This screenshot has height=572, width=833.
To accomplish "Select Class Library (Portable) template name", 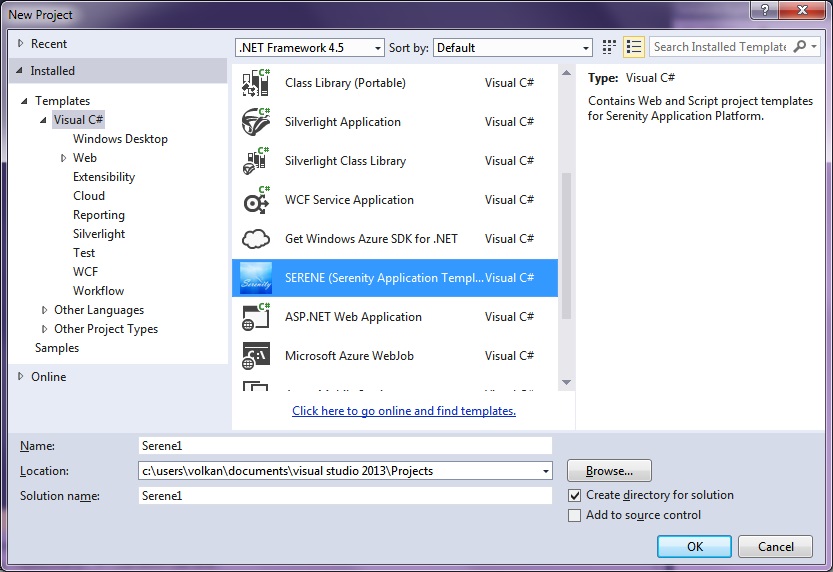I will pyautogui.click(x=345, y=83).
